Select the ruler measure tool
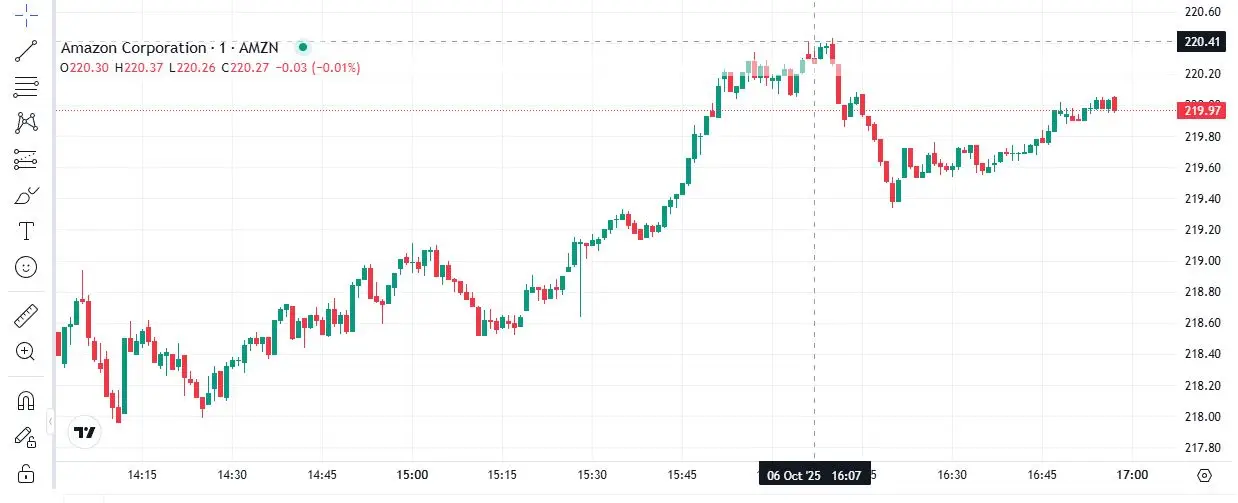This screenshot has width=1238, height=503. pos(26,316)
